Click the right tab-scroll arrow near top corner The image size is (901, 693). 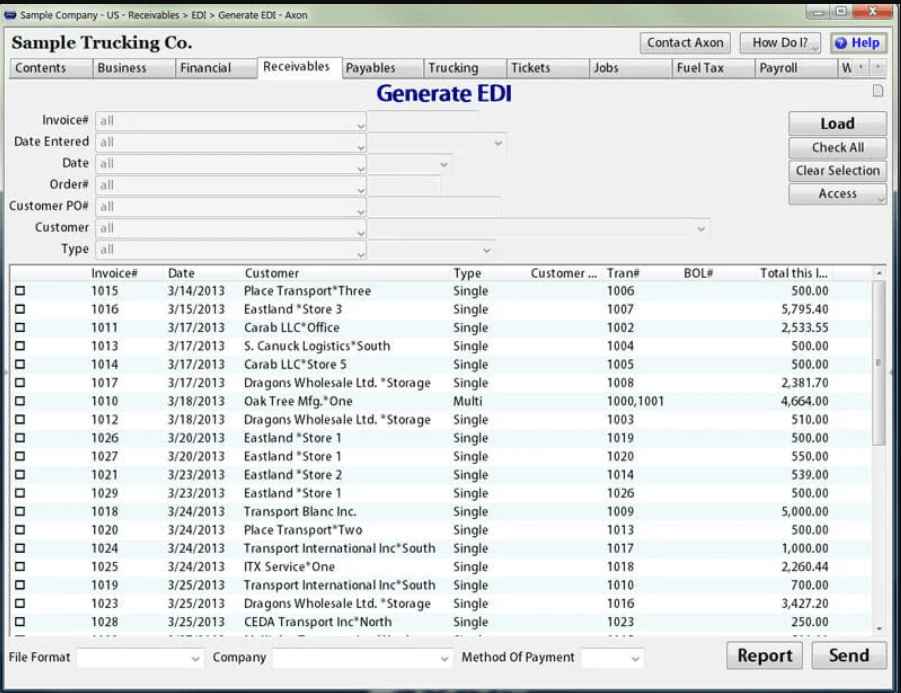tap(878, 68)
